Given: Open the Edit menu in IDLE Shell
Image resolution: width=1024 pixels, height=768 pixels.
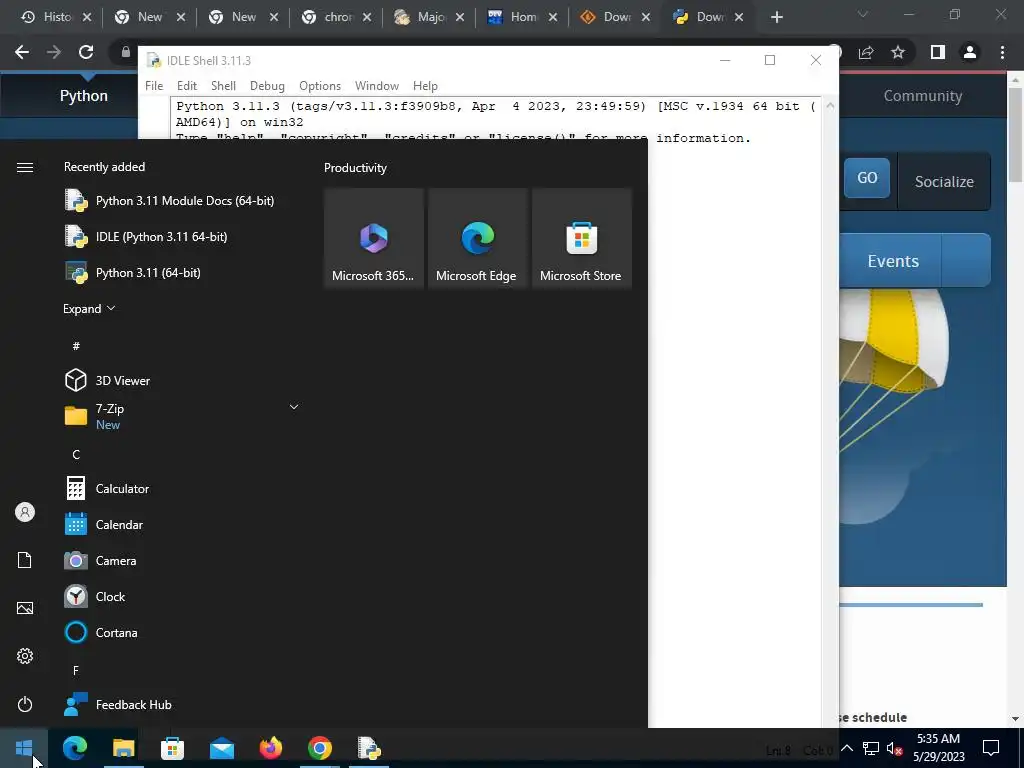Looking at the screenshot, I should (187, 86).
